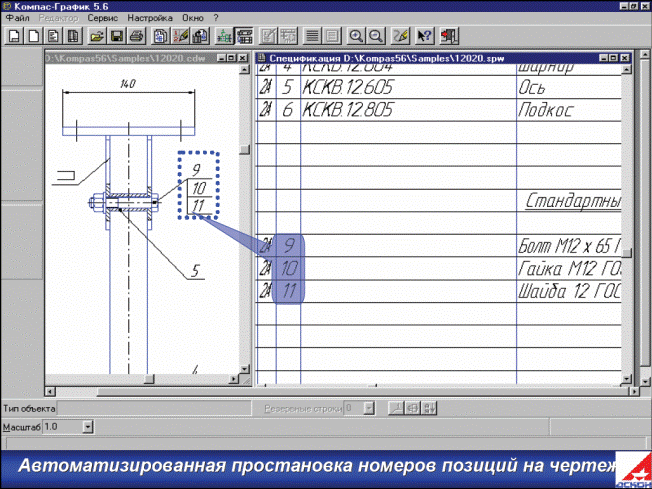Click the drawing window vertical scrollbar thumb

tap(244, 149)
